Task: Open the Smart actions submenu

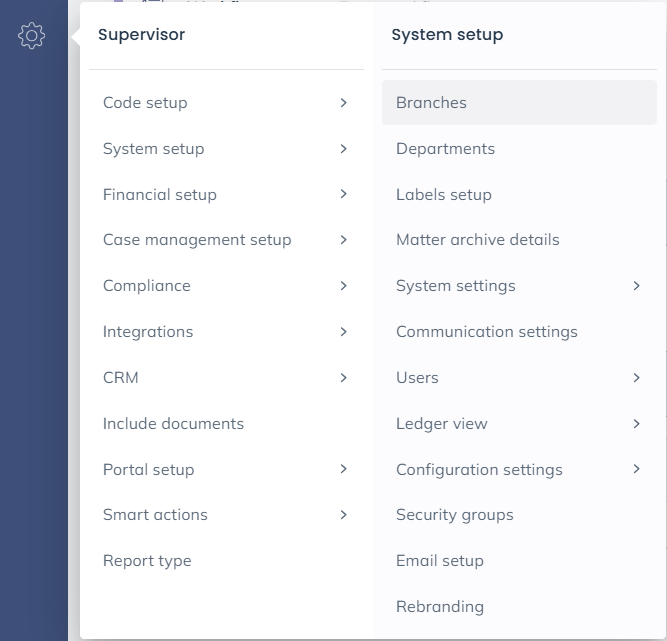Action: 155,515
